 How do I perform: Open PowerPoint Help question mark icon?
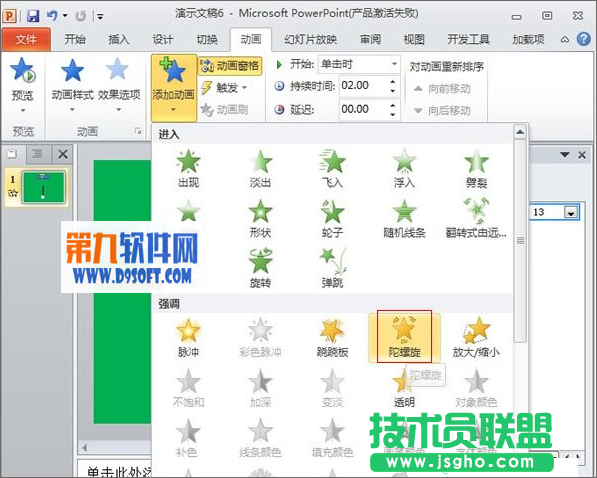click(x=583, y=39)
